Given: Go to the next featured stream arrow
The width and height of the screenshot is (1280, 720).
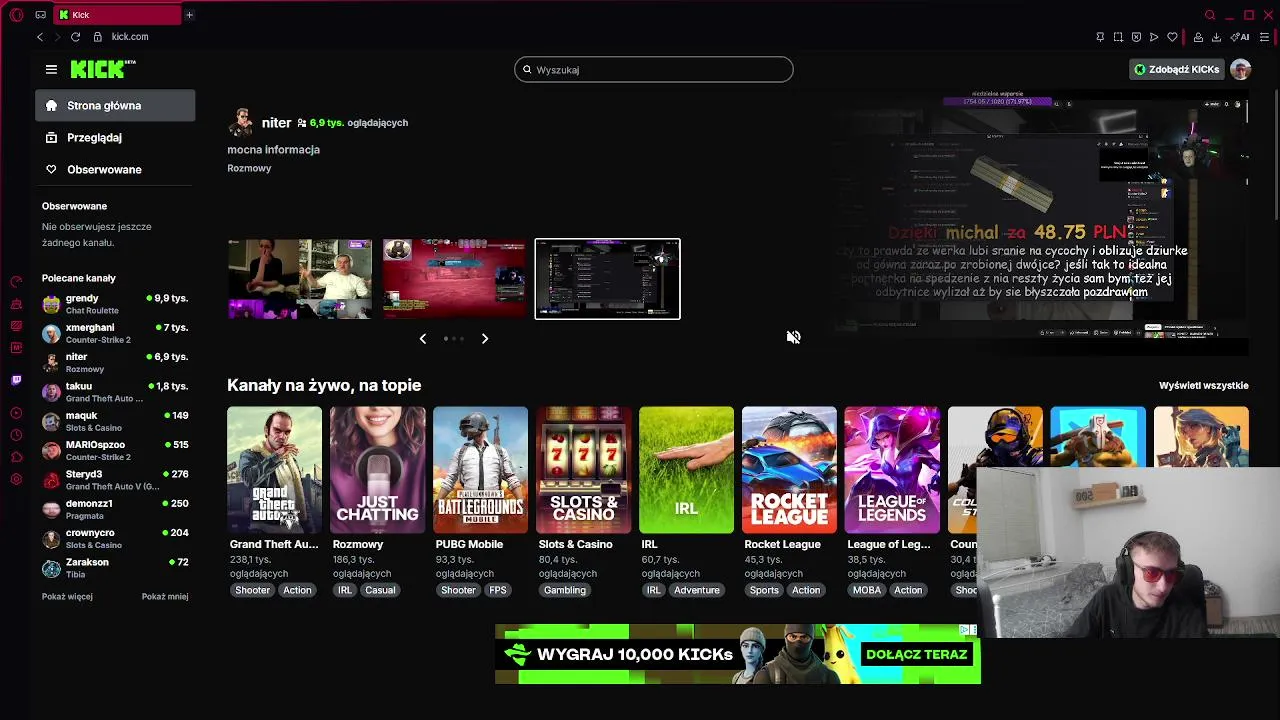Looking at the screenshot, I should coord(485,339).
